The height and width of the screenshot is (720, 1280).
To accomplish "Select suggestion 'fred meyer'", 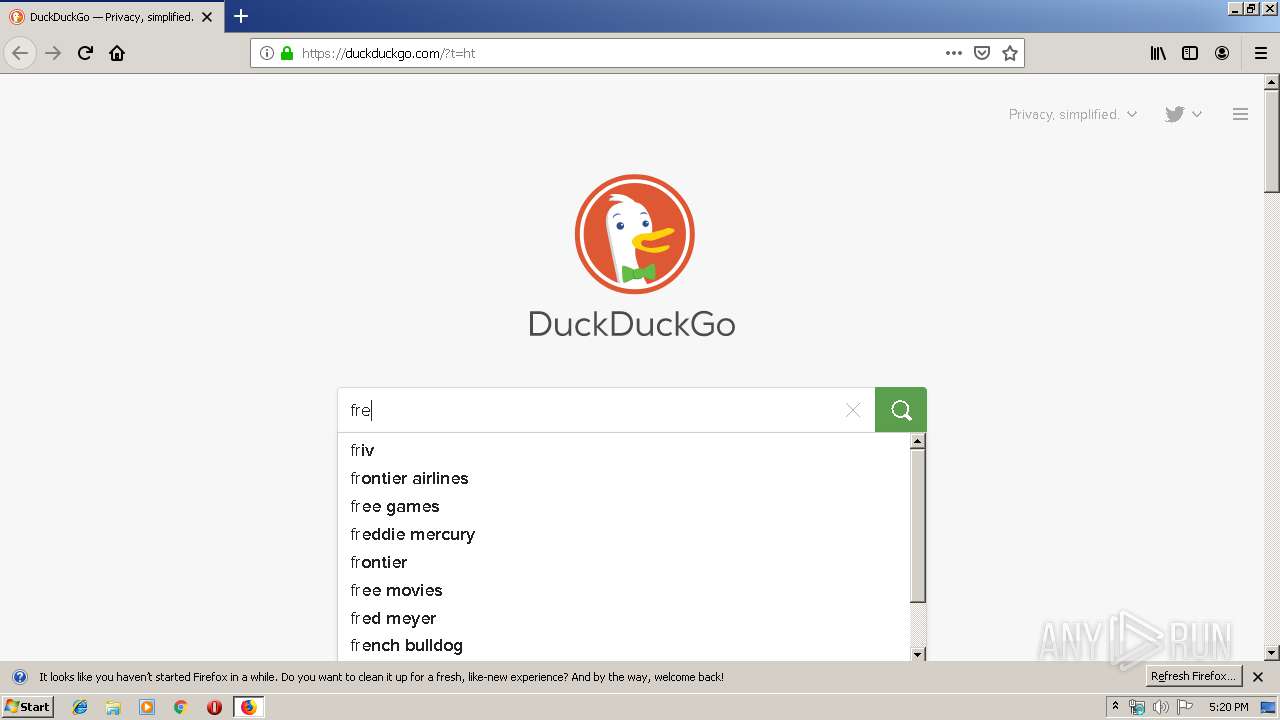I will click(x=624, y=618).
